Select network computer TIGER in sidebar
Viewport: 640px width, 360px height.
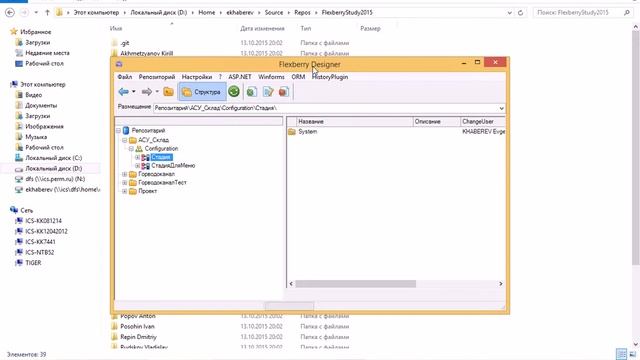[x=33, y=263]
